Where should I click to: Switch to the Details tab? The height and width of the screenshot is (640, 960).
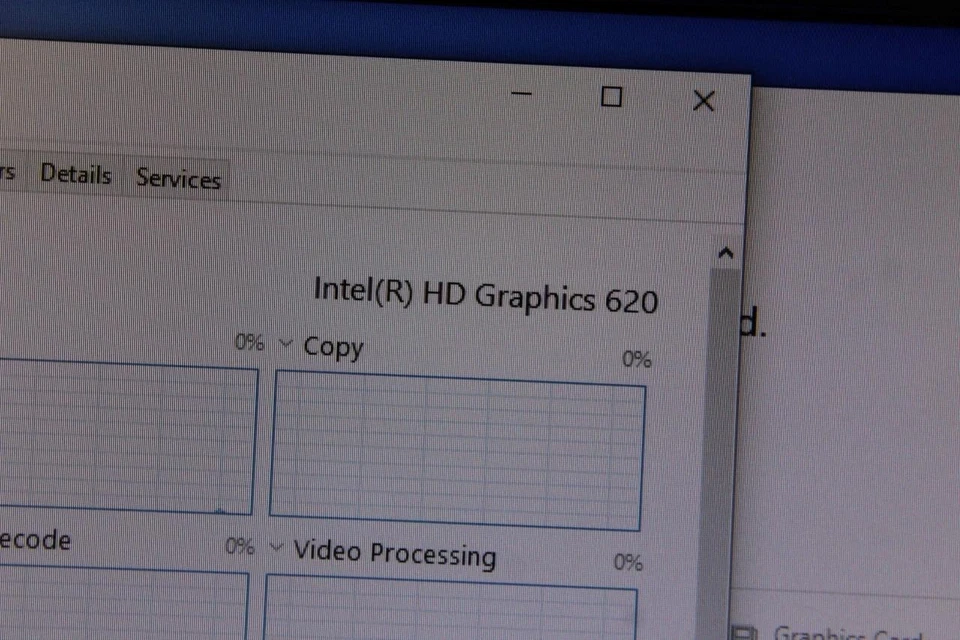[75, 175]
